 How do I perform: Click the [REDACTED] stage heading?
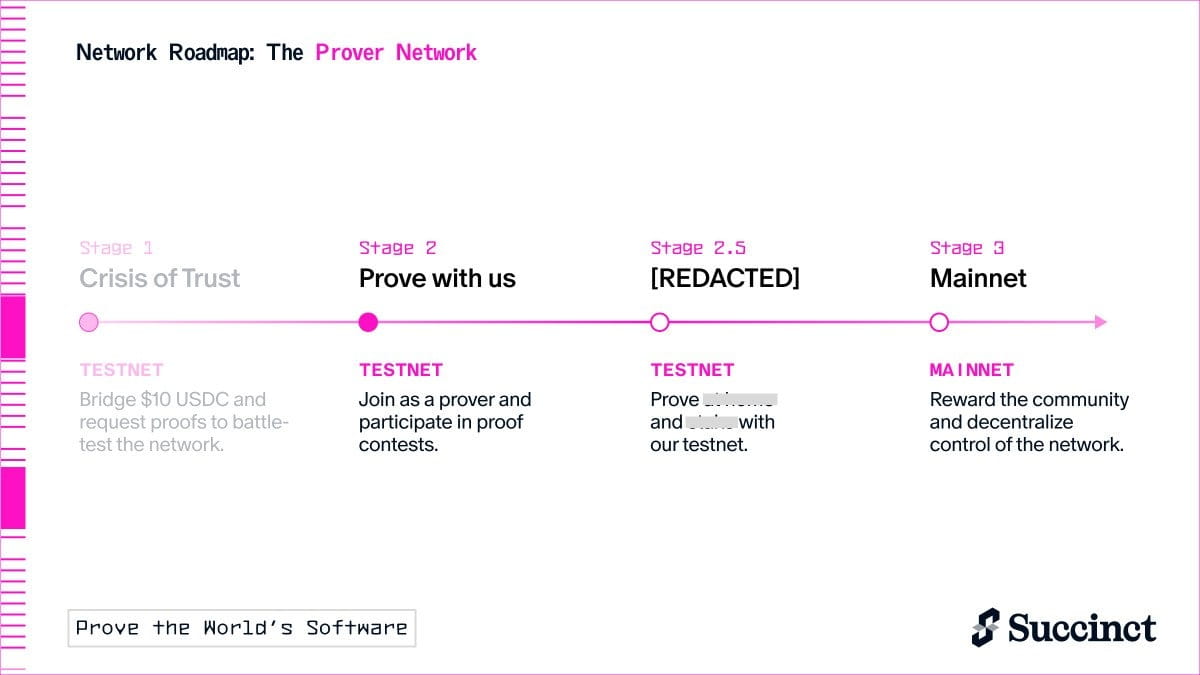pos(725,278)
